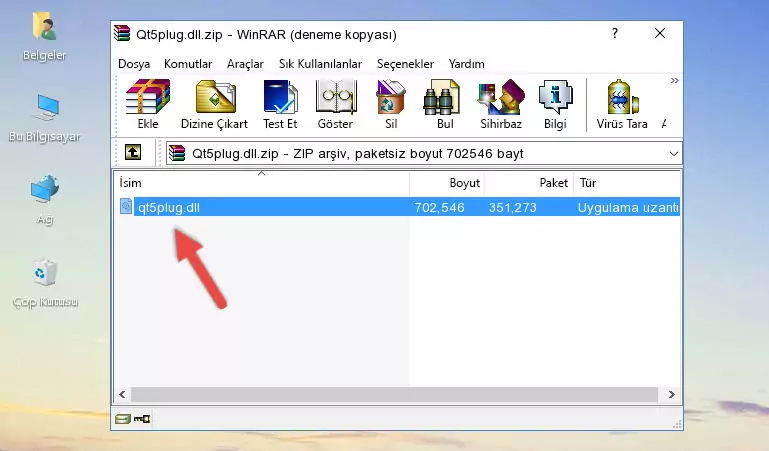Expand the toolbar overflow chevron
Viewport: 769px width, 451px height.
pyautogui.click(x=674, y=80)
